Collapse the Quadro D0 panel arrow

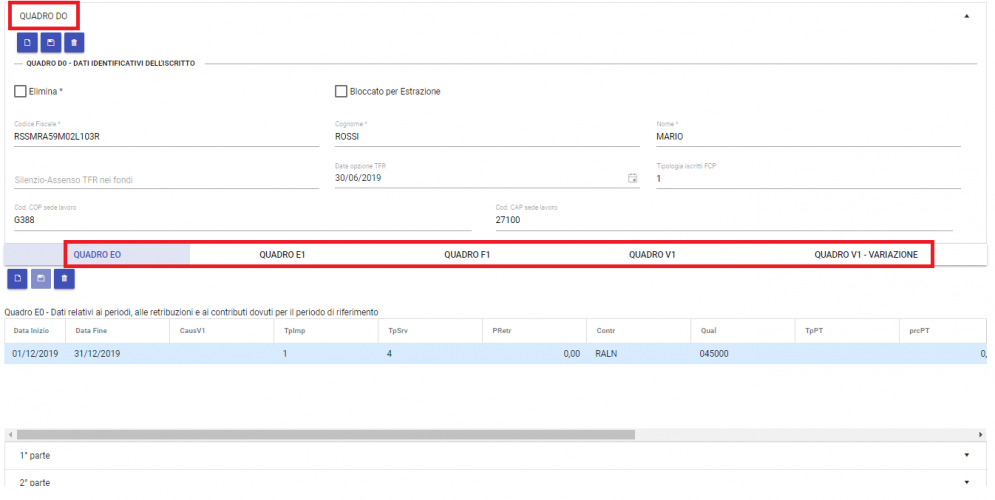tap(966, 17)
